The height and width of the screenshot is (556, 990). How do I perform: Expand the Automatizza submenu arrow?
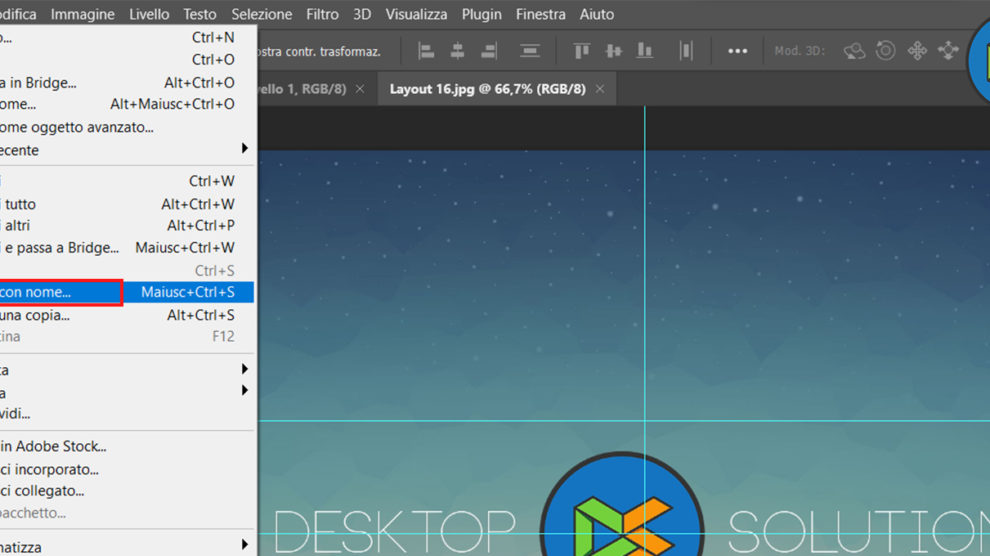pyautogui.click(x=244, y=546)
